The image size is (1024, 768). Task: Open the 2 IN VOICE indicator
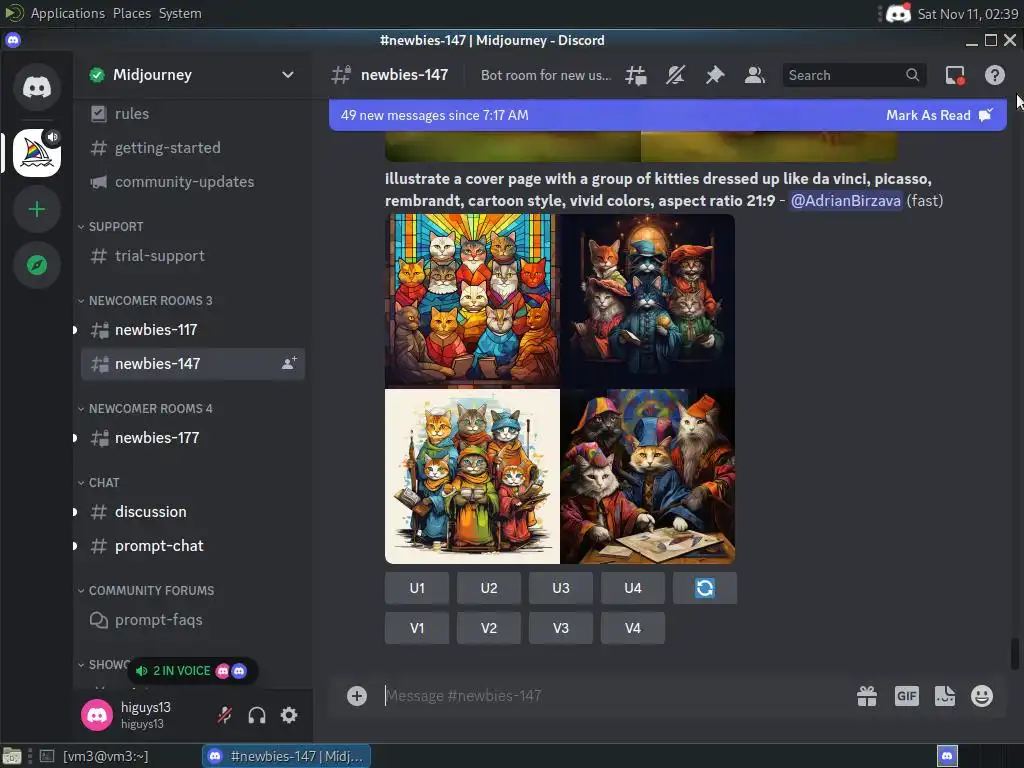point(192,671)
